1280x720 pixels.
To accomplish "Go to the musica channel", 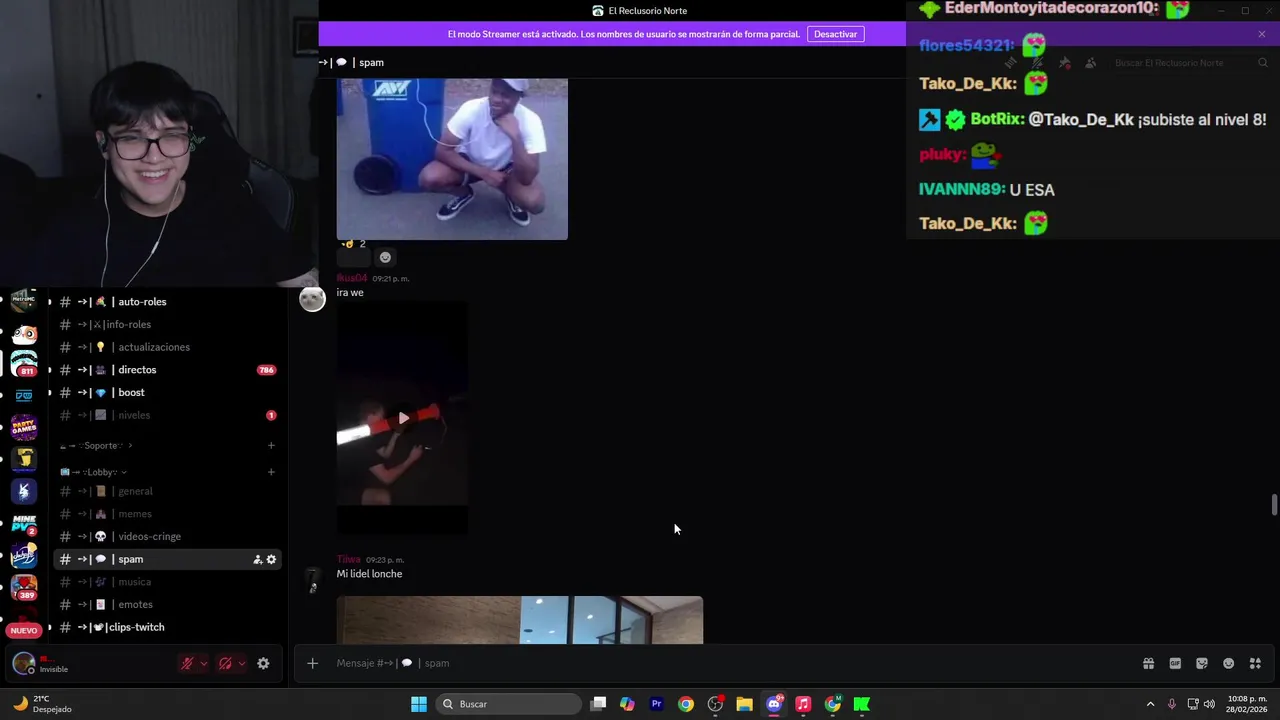I will click(167, 582).
